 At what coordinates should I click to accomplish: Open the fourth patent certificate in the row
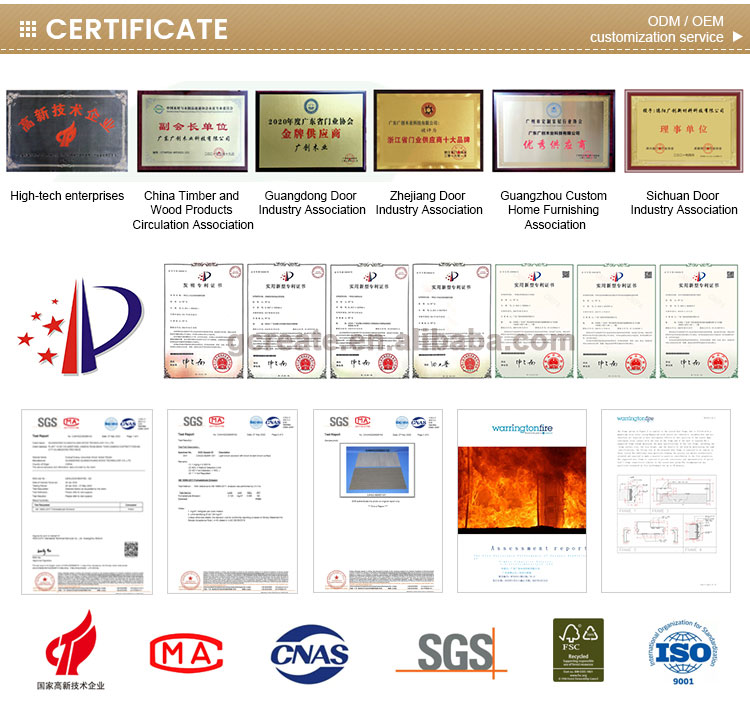[x=452, y=321]
